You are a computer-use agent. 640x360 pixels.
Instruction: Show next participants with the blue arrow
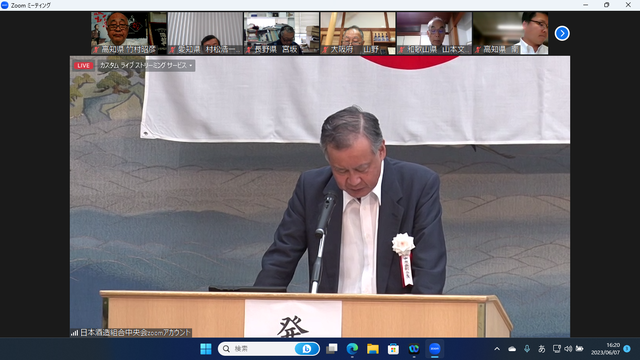[562, 33]
